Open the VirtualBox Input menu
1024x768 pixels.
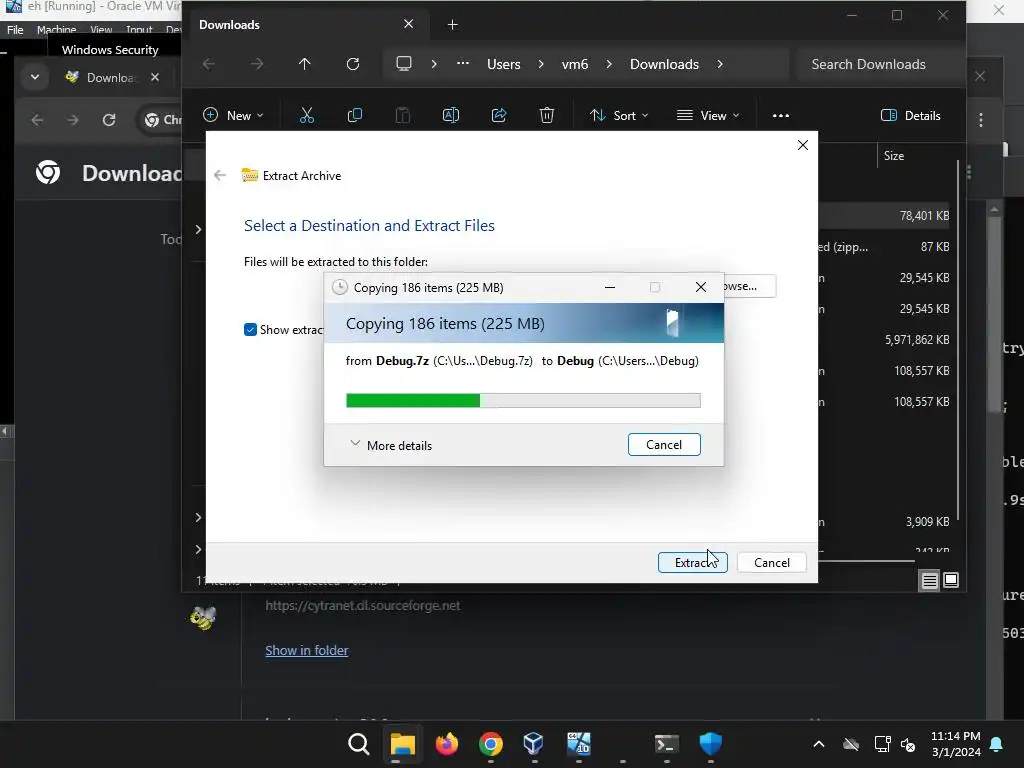(x=138, y=29)
